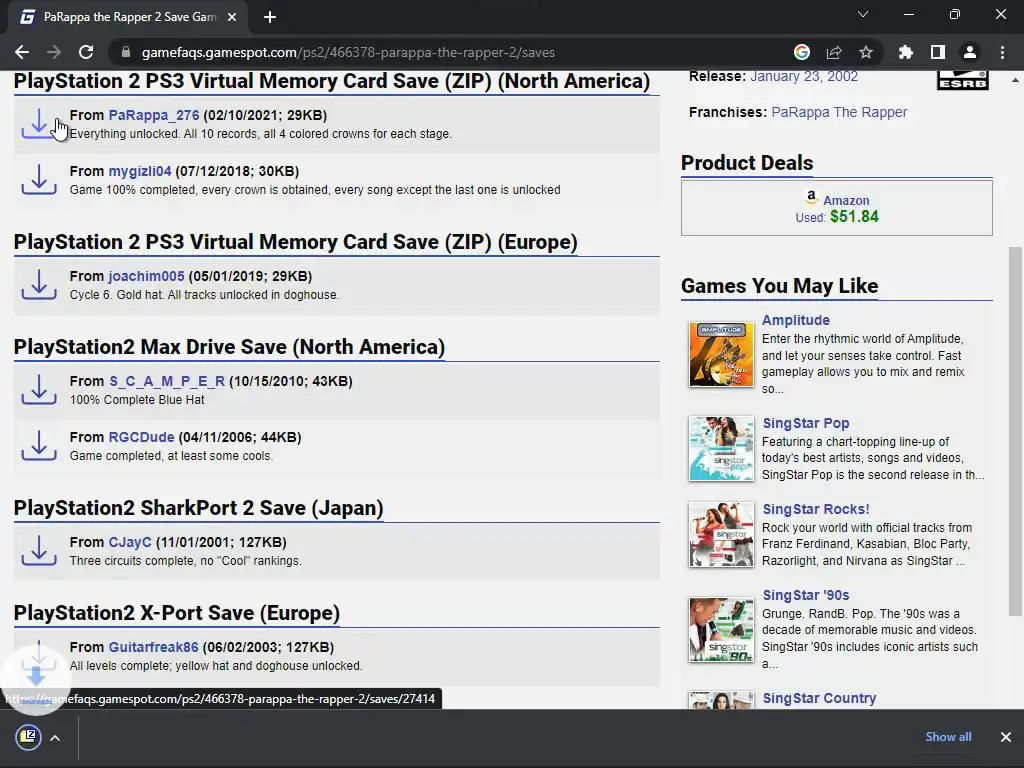Reload the current page
Screen dimensions: 1024x768
point(86,52)
